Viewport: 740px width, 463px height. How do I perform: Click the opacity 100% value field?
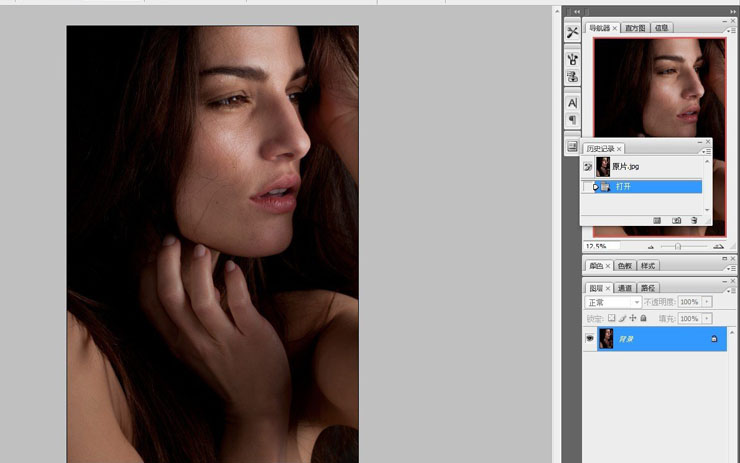click(x=690, y=302)
